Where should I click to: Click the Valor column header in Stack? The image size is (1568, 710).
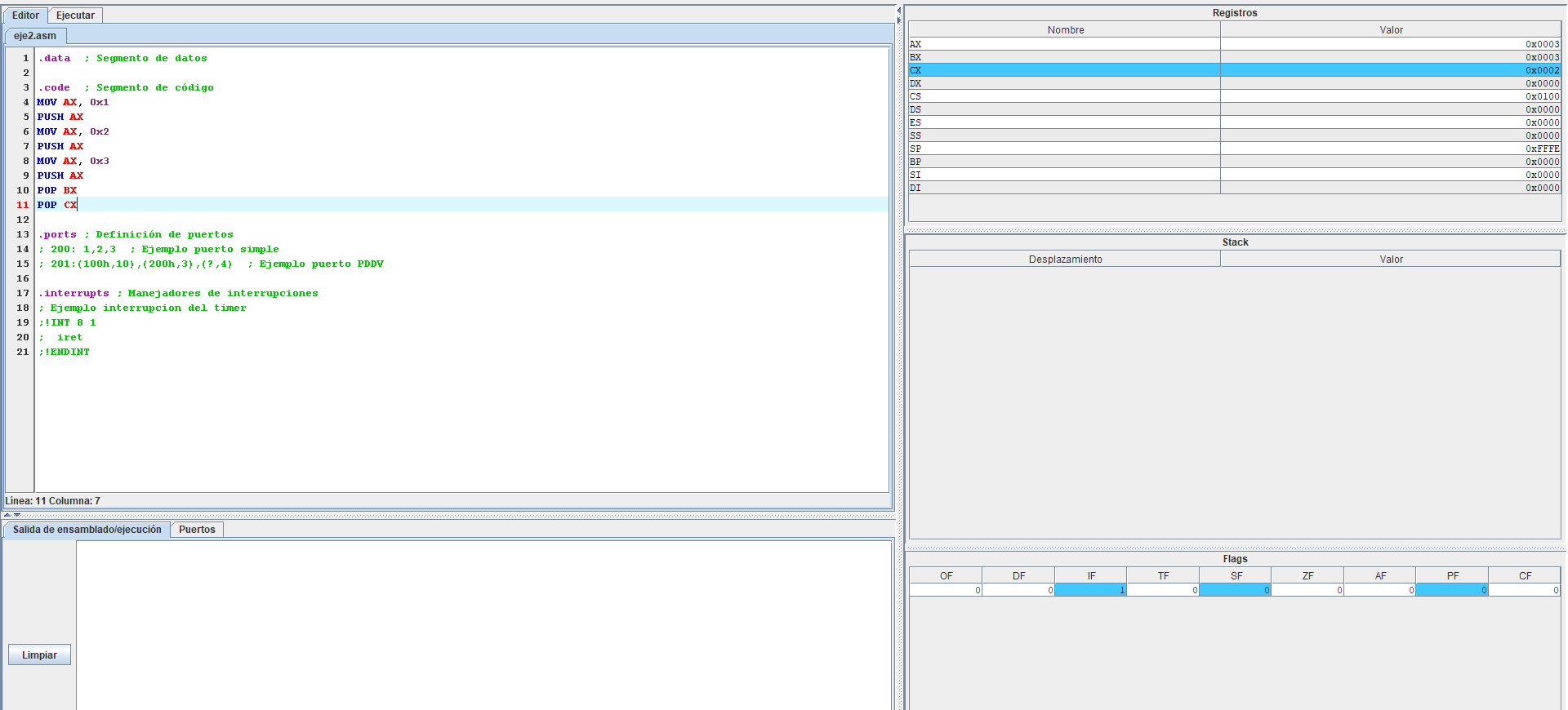coord(1391,260)
